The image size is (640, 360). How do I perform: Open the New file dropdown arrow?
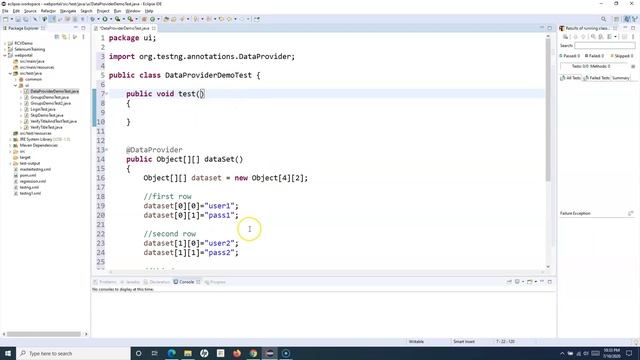point(11,19)
